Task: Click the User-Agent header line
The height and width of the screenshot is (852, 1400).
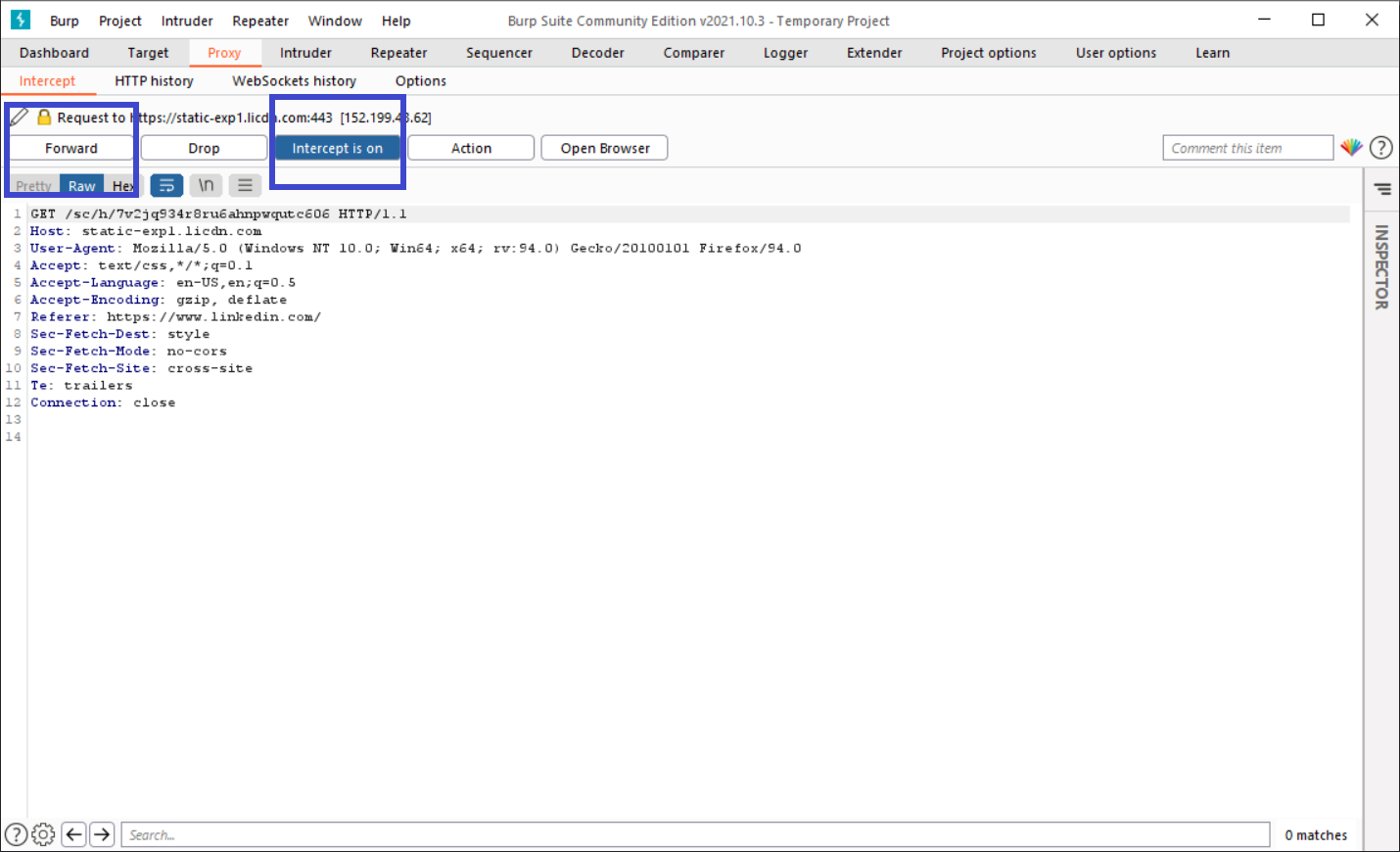Action: (415, 248)
